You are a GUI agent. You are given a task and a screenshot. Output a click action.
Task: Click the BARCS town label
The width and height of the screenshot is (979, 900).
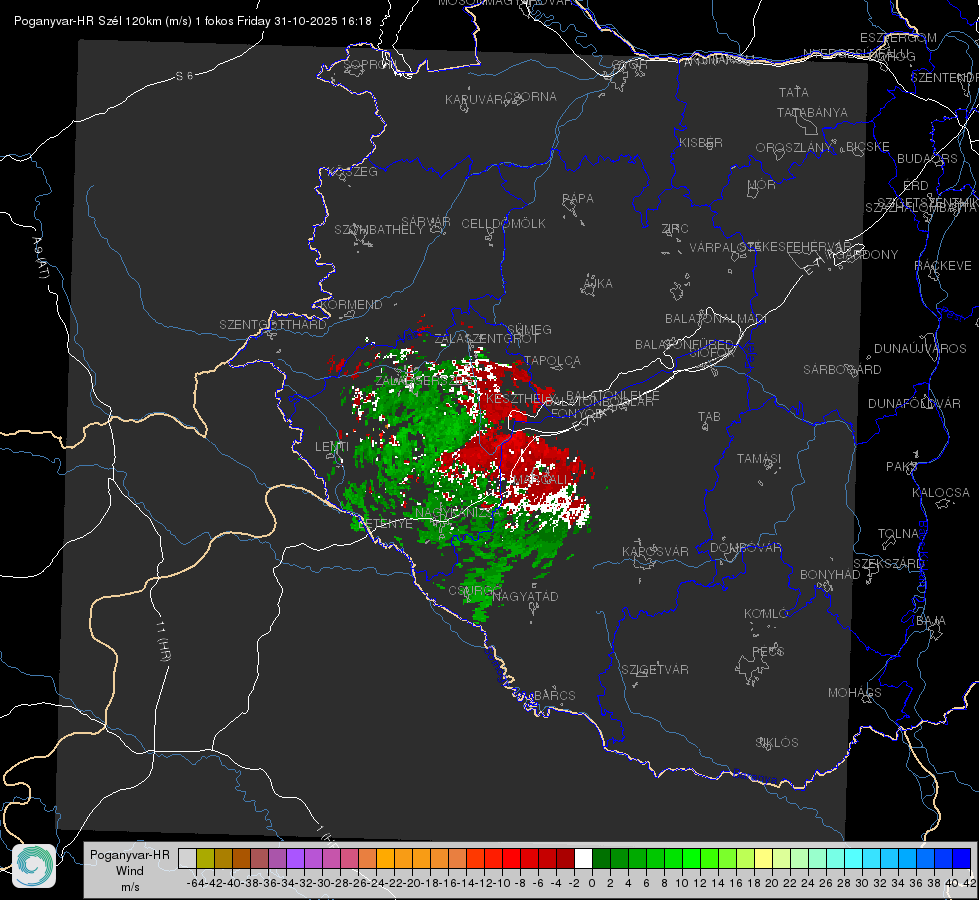pos(555,695)
